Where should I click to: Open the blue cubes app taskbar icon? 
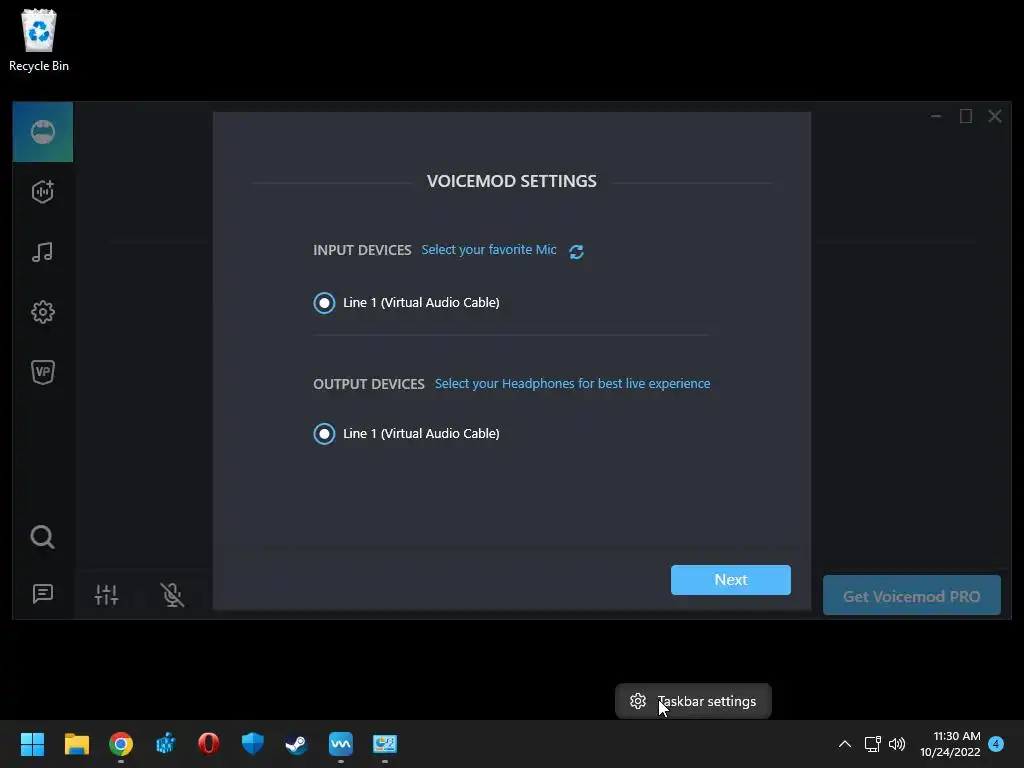coord(165,744)
